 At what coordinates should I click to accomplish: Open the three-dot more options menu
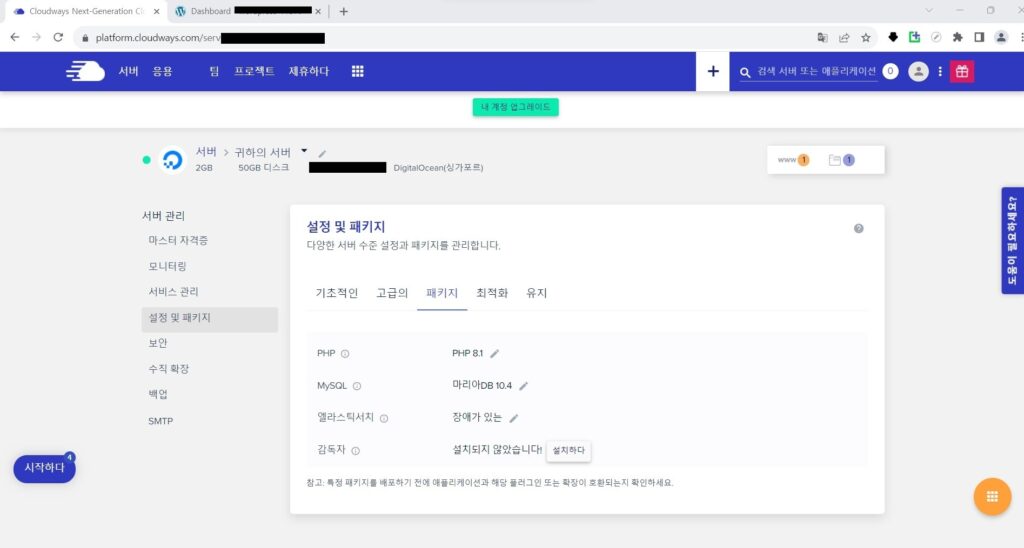click(940, 71)
